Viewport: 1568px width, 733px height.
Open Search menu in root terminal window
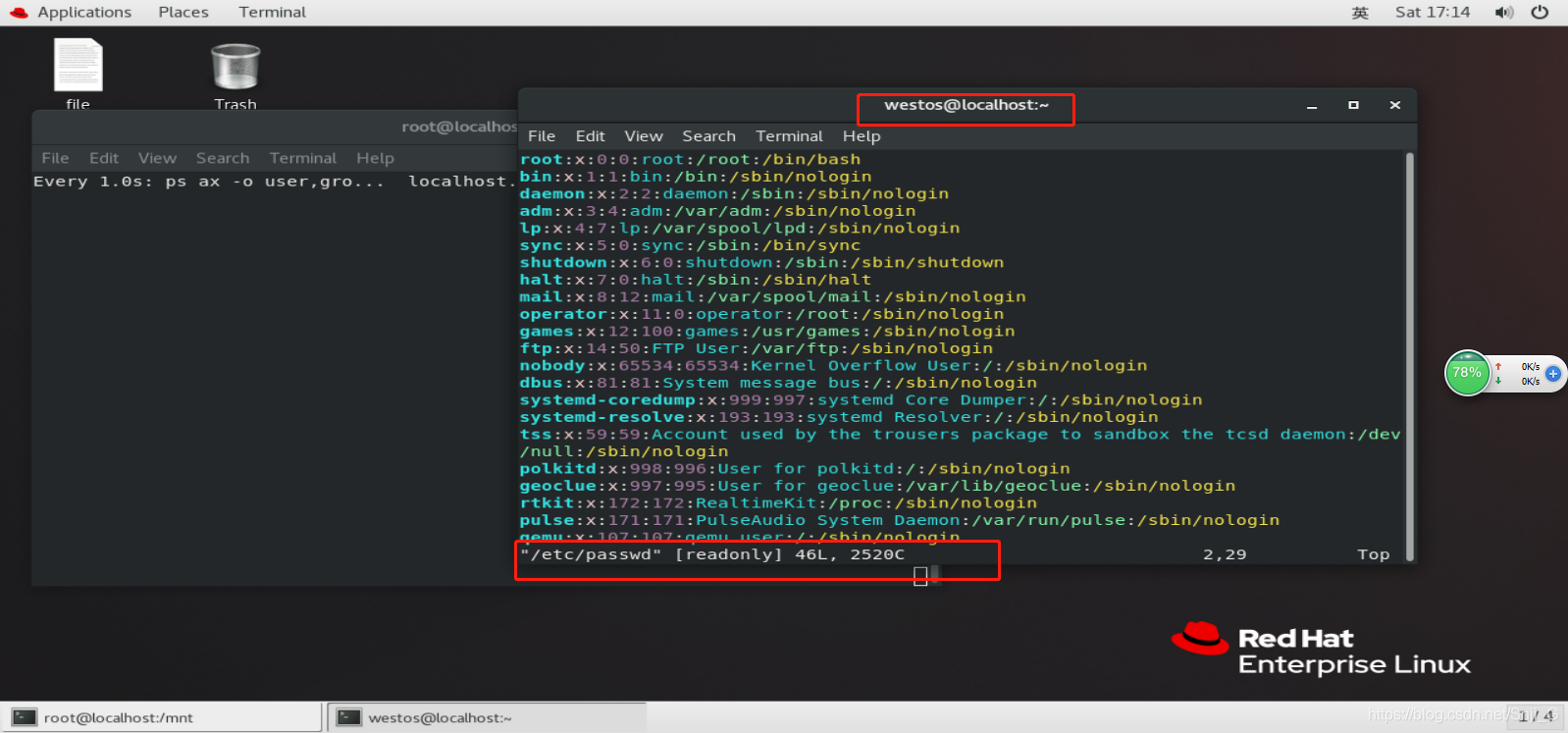[x=223, y=158]
